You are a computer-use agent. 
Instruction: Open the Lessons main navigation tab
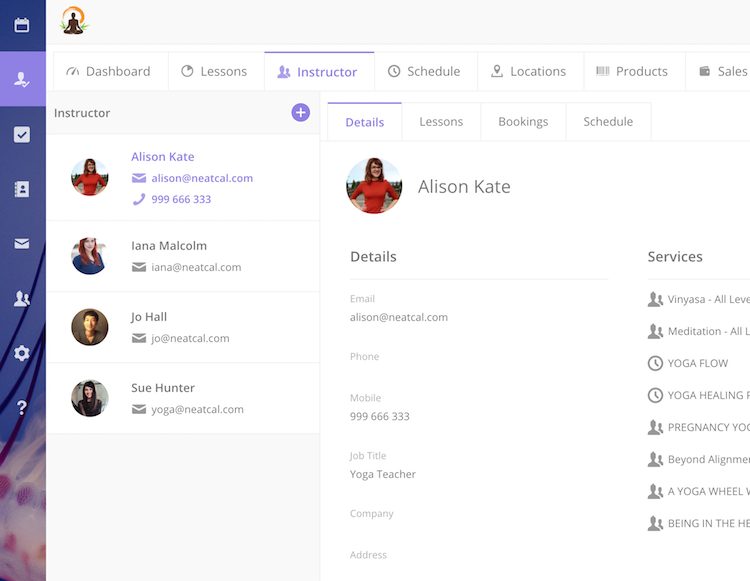(216, 71)
